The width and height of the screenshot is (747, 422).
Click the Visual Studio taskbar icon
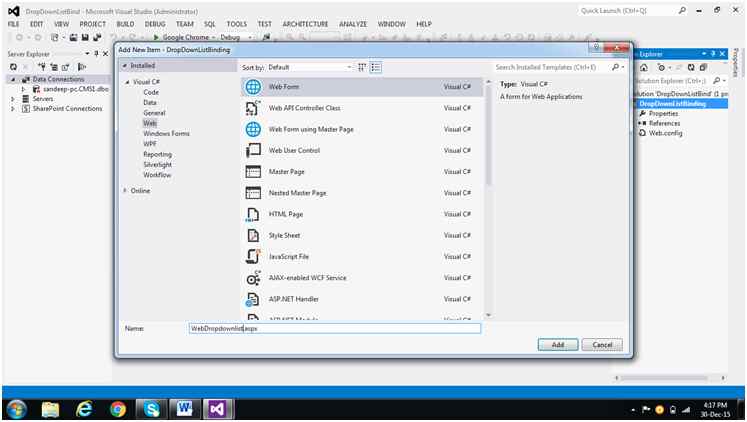coord(217,409)
